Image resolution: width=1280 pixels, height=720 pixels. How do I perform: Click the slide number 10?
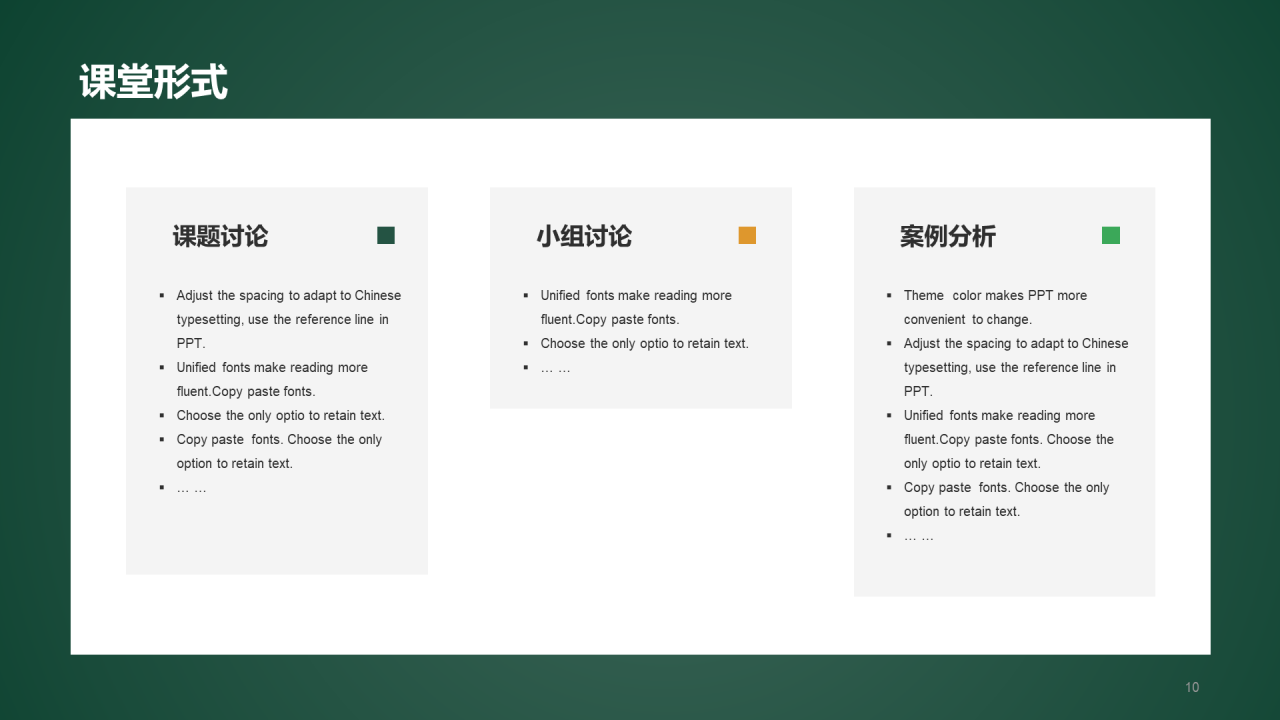tap(1192, 687)
